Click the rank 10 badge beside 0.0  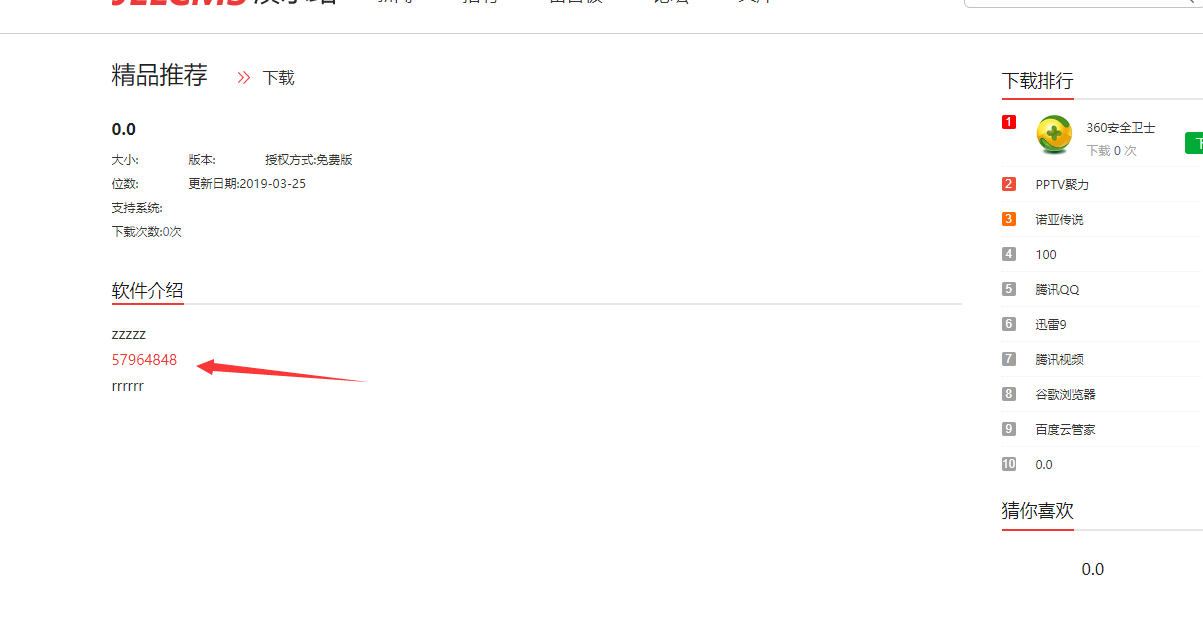point(1009,464)
